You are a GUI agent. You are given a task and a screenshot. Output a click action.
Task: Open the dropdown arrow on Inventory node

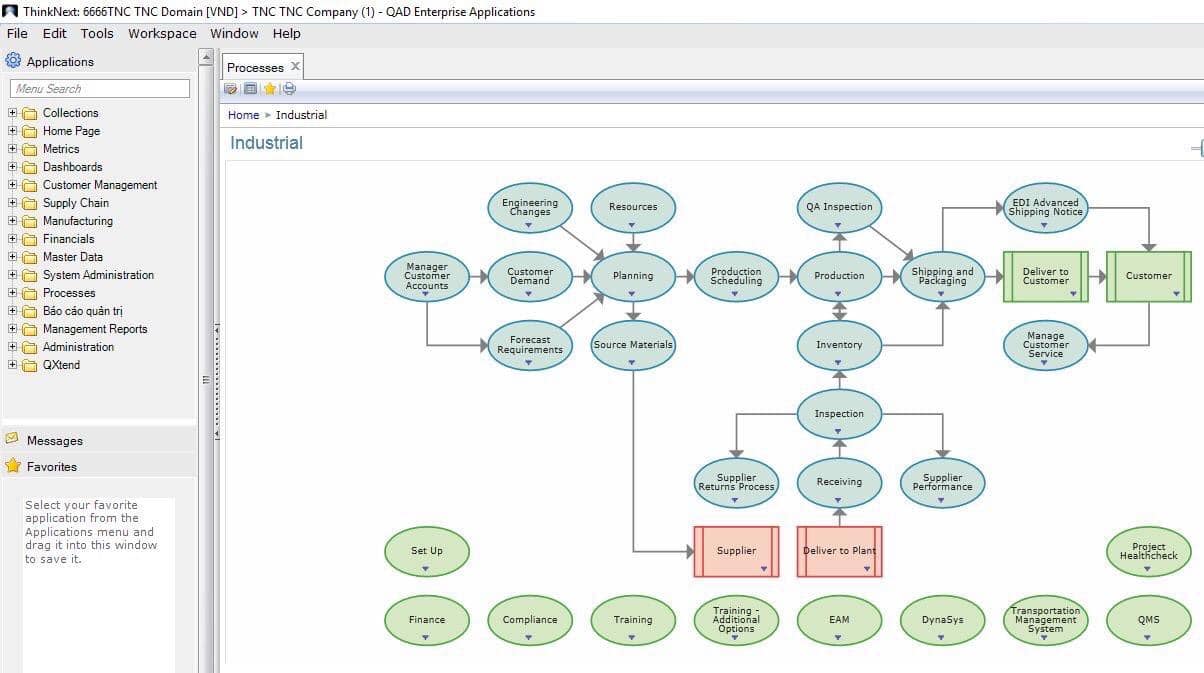tap(839, 362)
